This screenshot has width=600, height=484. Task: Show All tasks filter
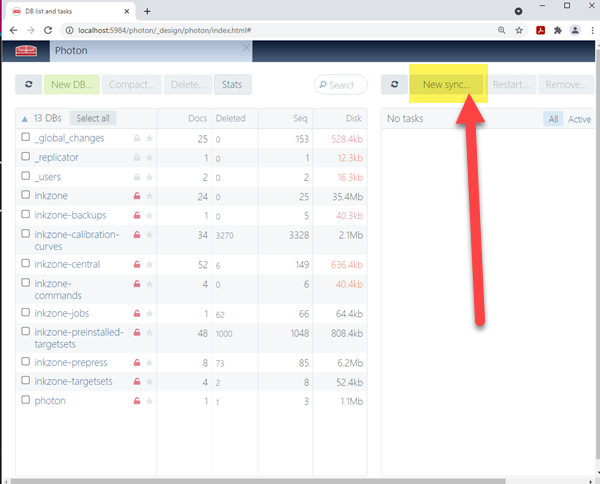[553, 119]
